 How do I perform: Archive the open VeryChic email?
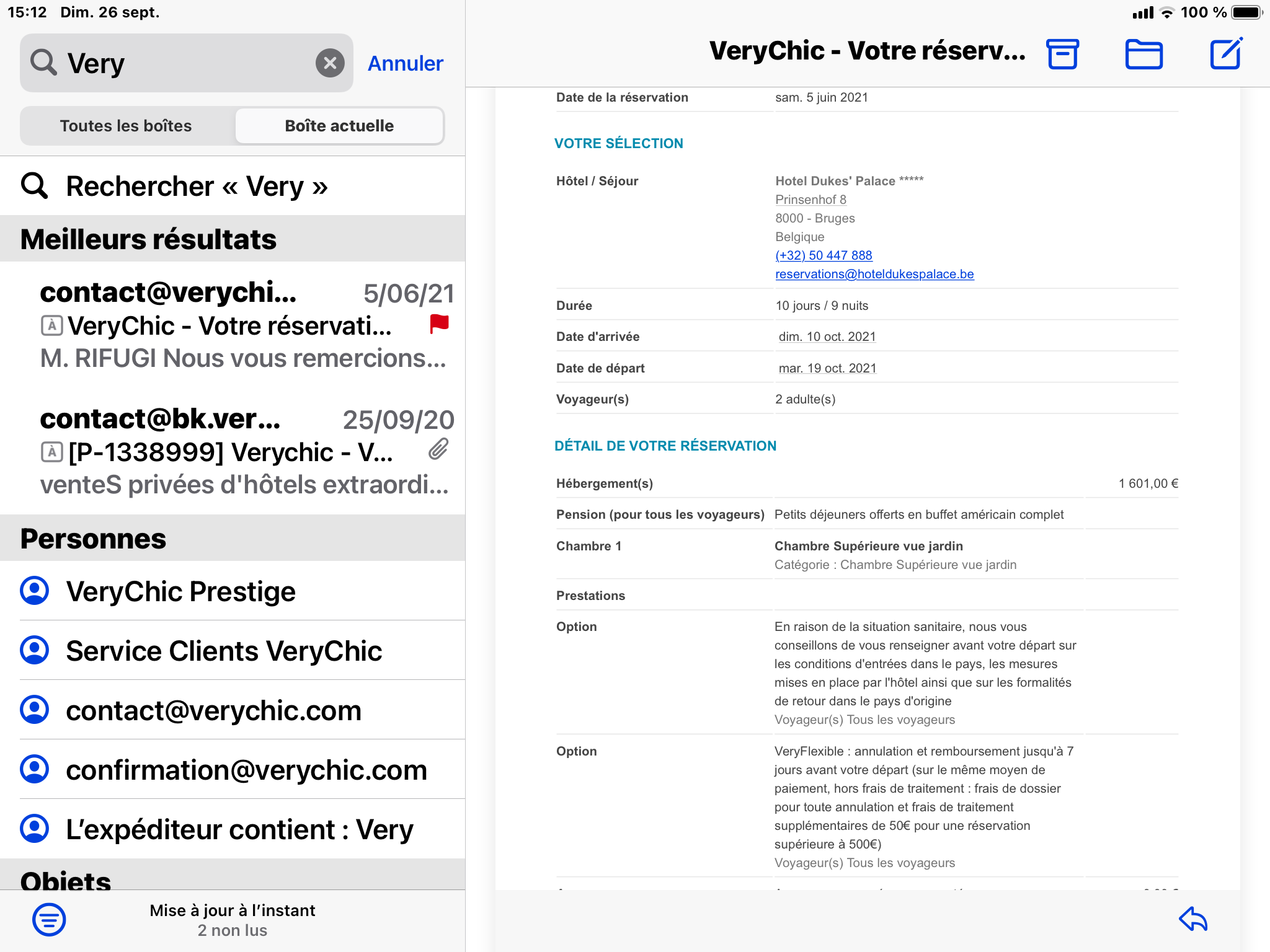tap(1062, 54)
